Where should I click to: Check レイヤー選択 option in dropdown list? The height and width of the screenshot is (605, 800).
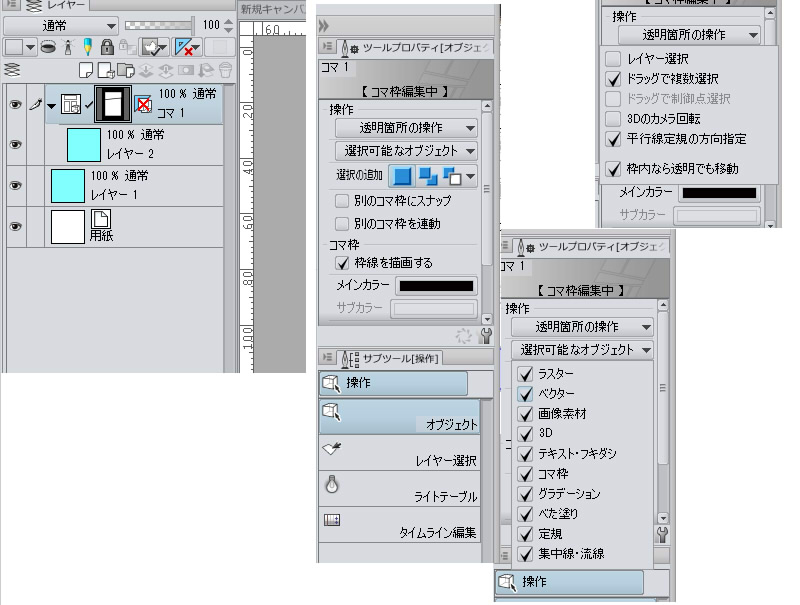pyautogui.click(x=613, y=59)
